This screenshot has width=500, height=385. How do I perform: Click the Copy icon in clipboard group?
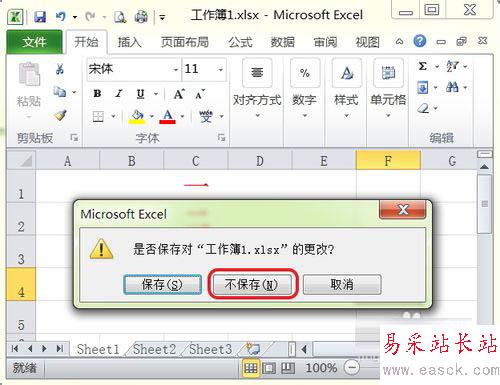[60, 91]
